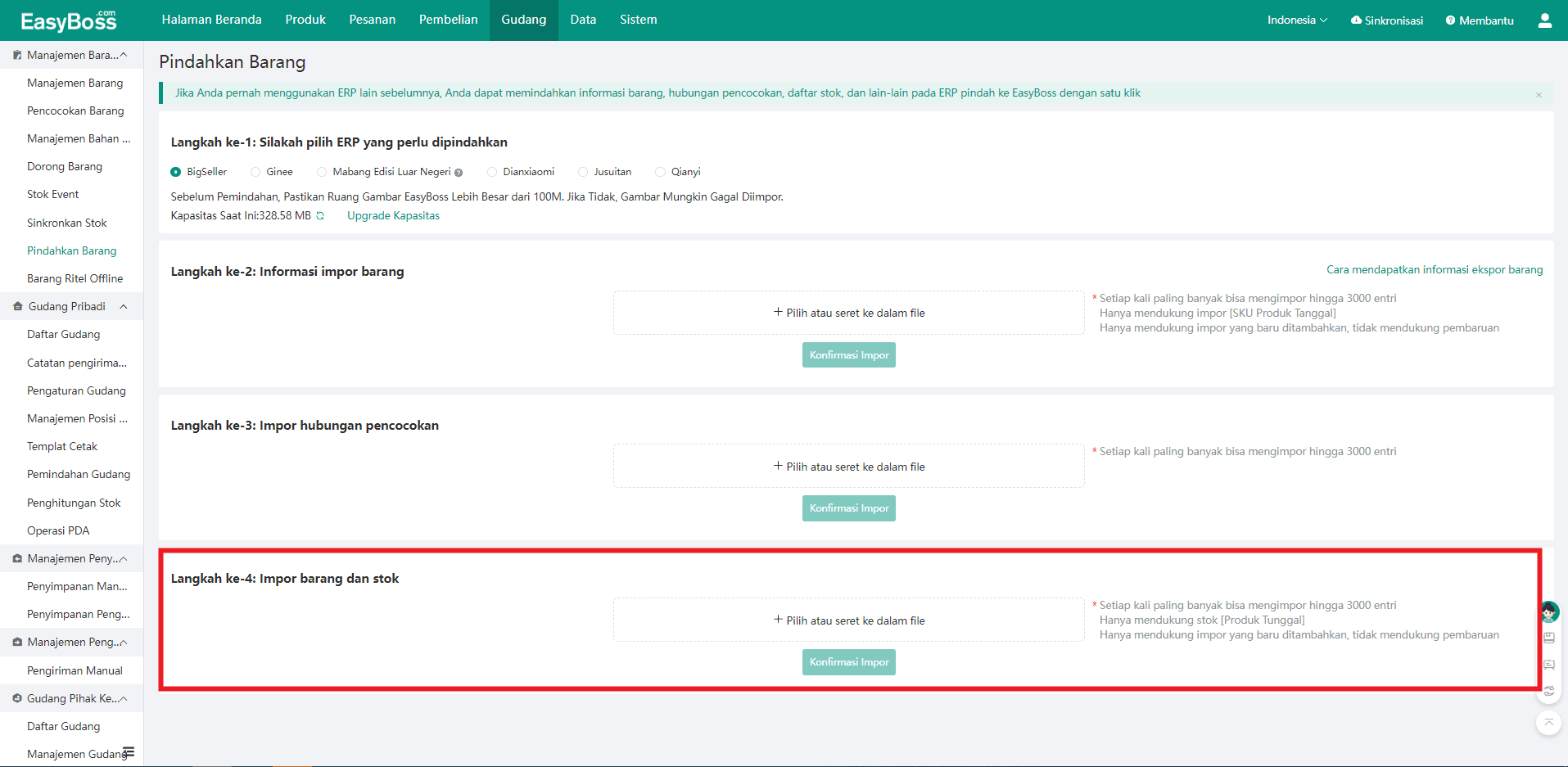Select the Jusuitan radio option
This screenshot has width=1568, height=767.
coord(583,172)
